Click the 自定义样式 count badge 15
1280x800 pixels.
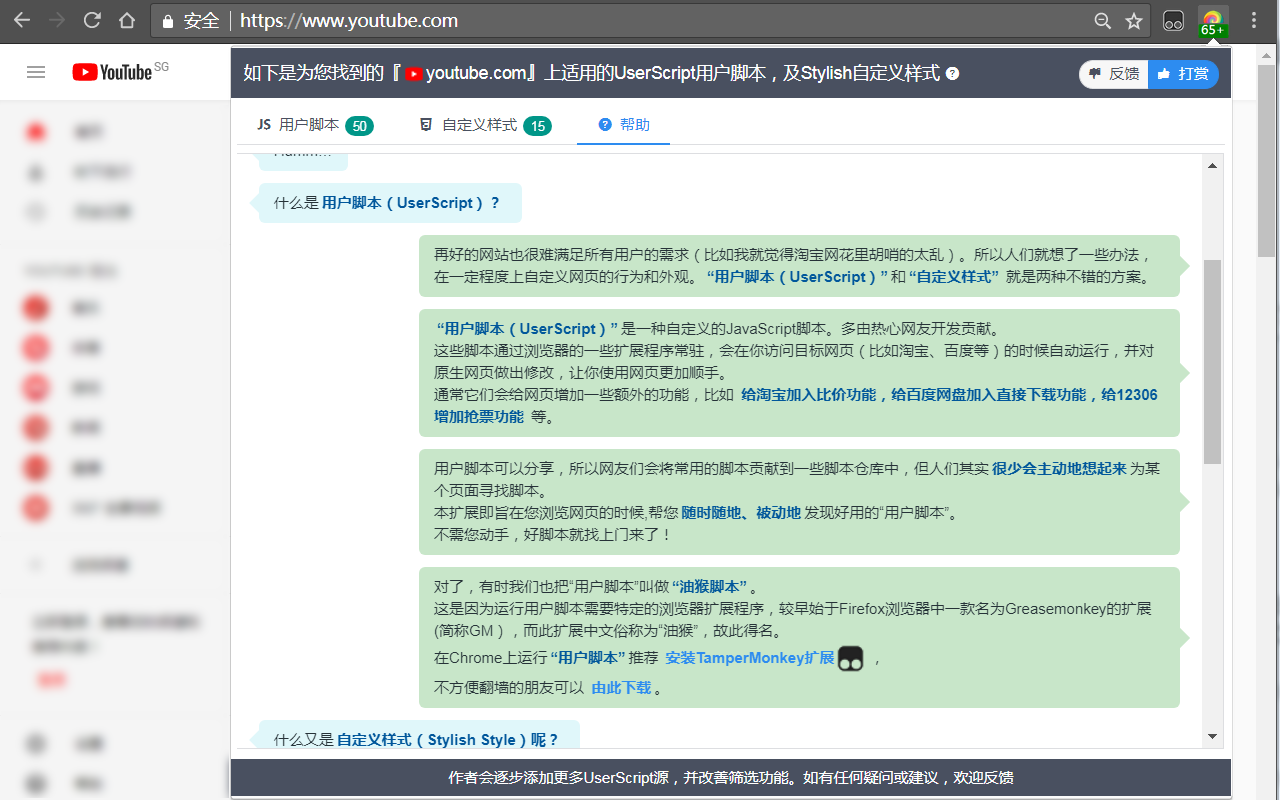(537, 126)
